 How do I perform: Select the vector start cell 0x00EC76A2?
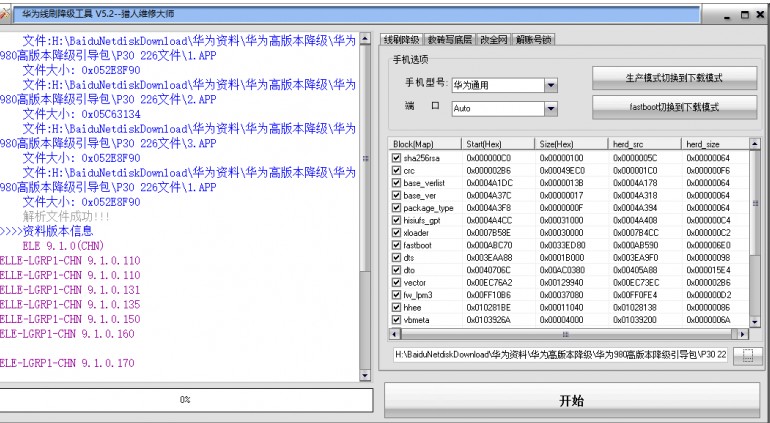point(488,282)
